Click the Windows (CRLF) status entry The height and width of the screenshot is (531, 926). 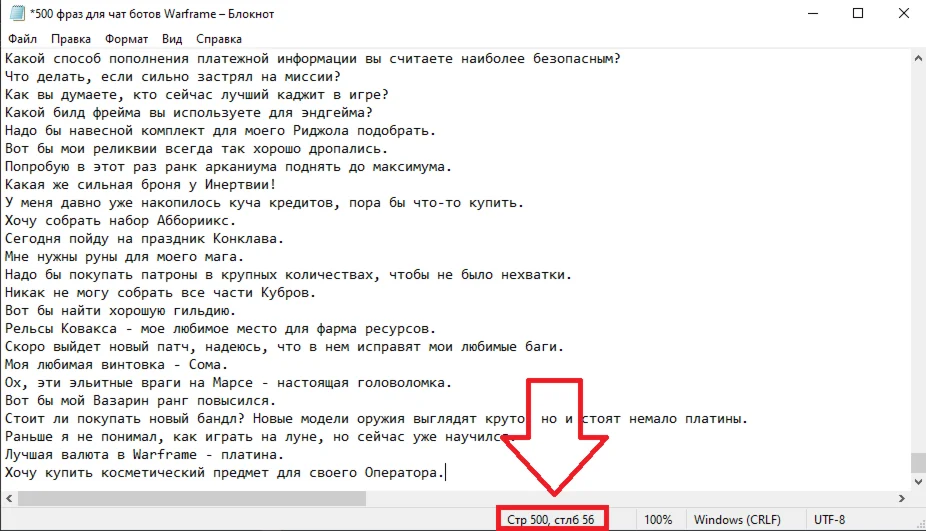pyautogui.click(x=737, y=520)
